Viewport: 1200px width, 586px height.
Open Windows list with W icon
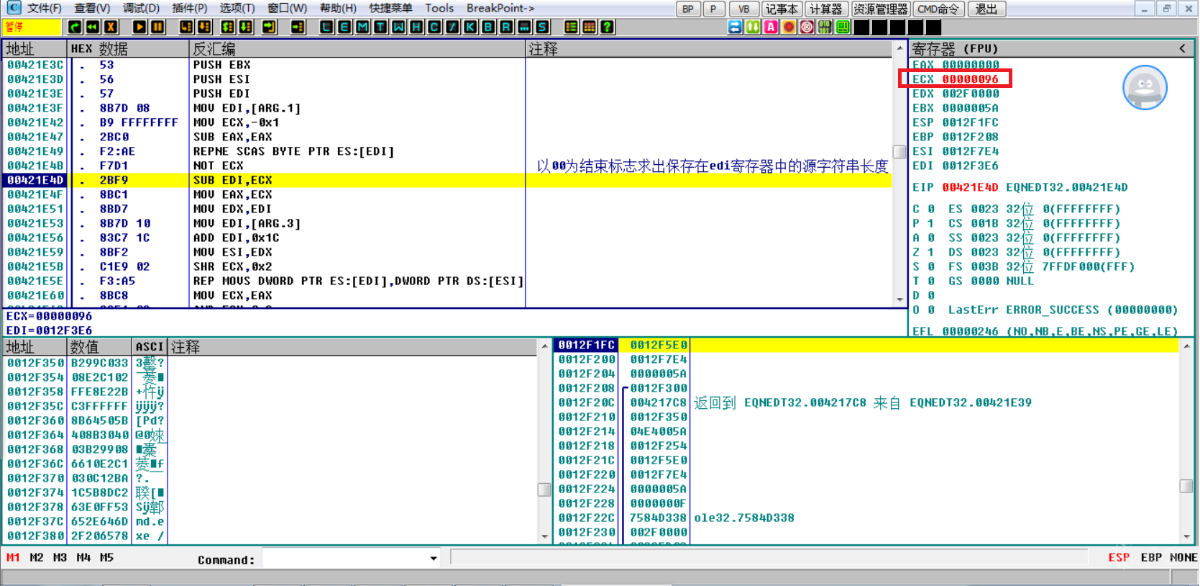pyautogui.click(x=398, y=26)
